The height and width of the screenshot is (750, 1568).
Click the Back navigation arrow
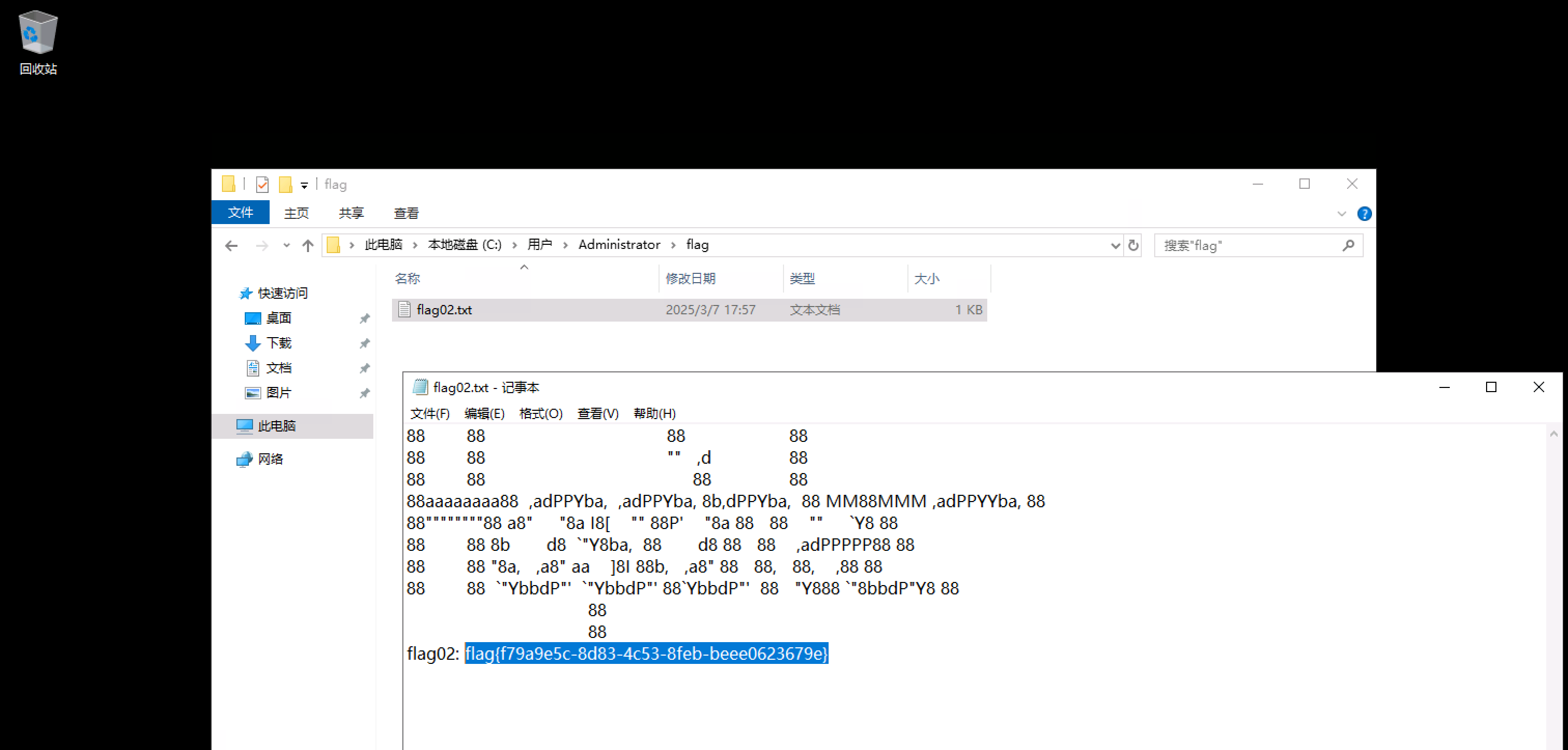tap(231, 245)
